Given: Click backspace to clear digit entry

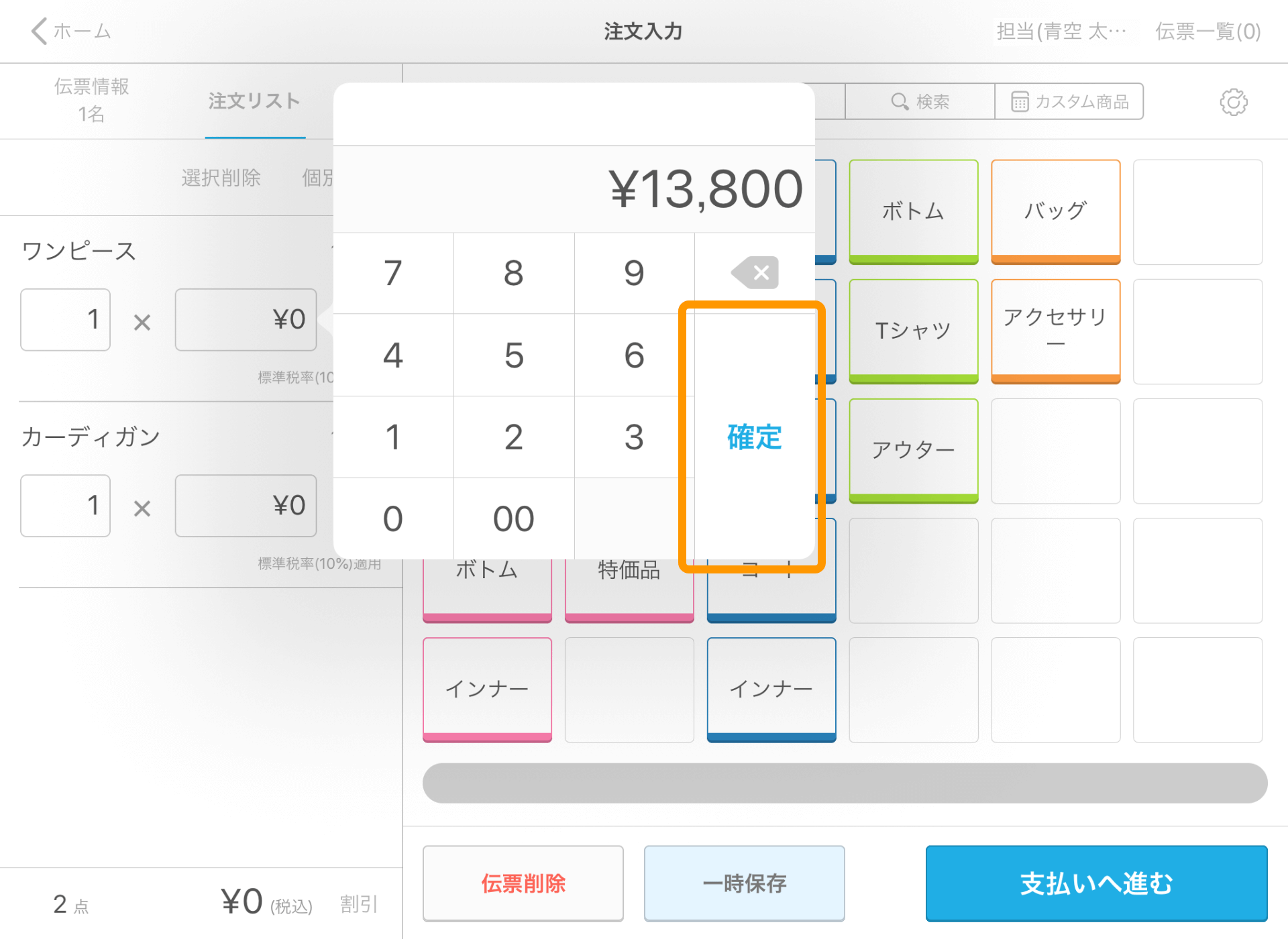Looking at the screenshot, I should tap(756, 272).
